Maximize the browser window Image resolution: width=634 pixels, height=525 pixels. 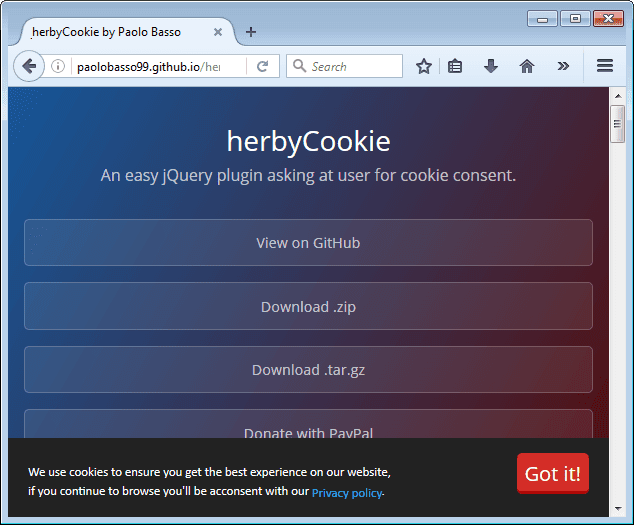click(x=575, y=19)
